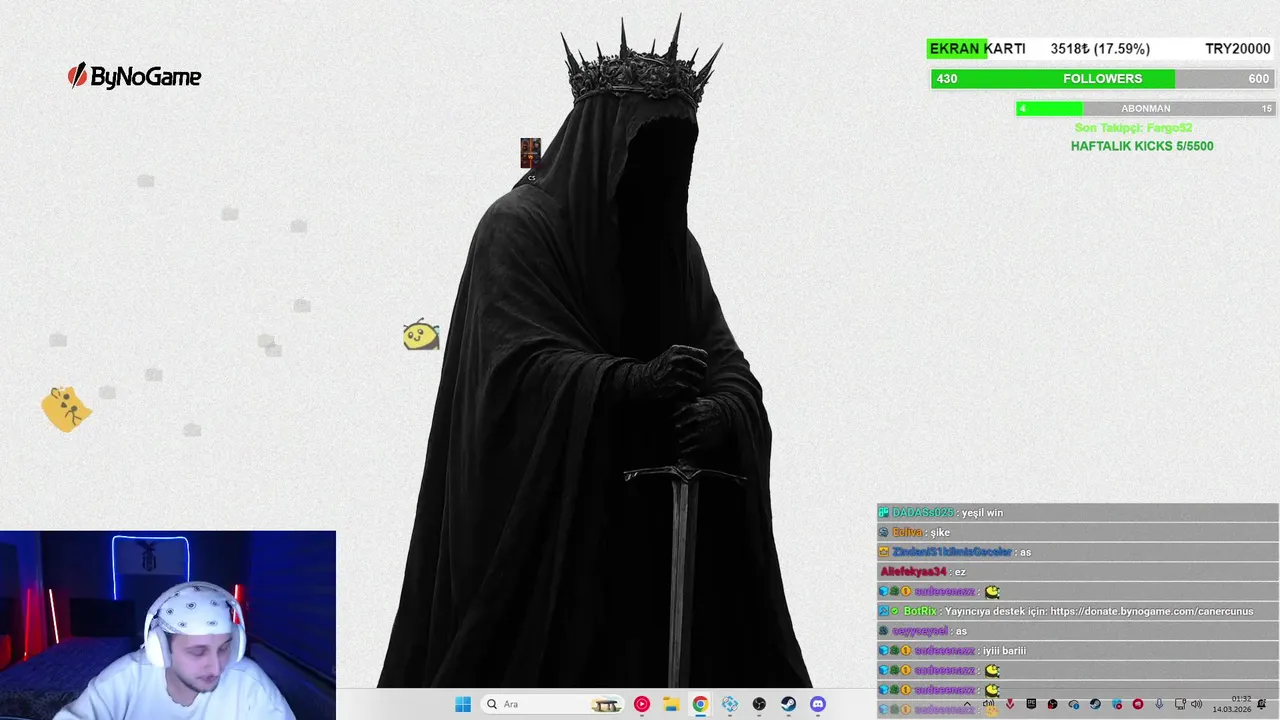The width and height of the screenshot is (1280, 720).
Task: Click the cloud sync tray icon
Action: point(1074,704)
